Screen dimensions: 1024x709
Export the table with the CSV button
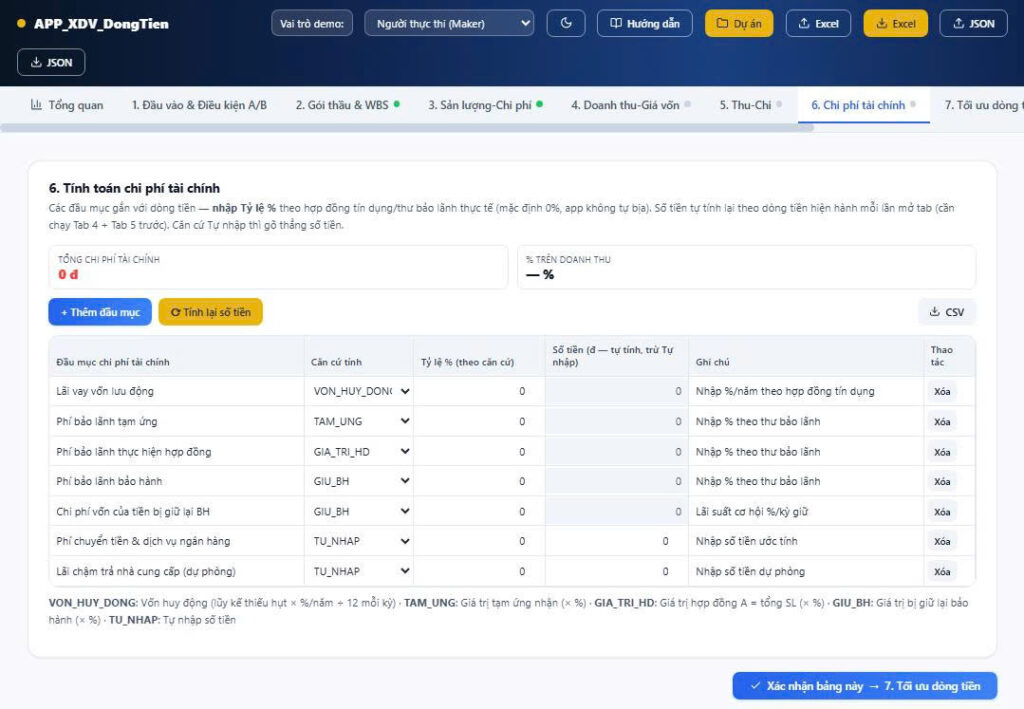click(x=946, y=312)
